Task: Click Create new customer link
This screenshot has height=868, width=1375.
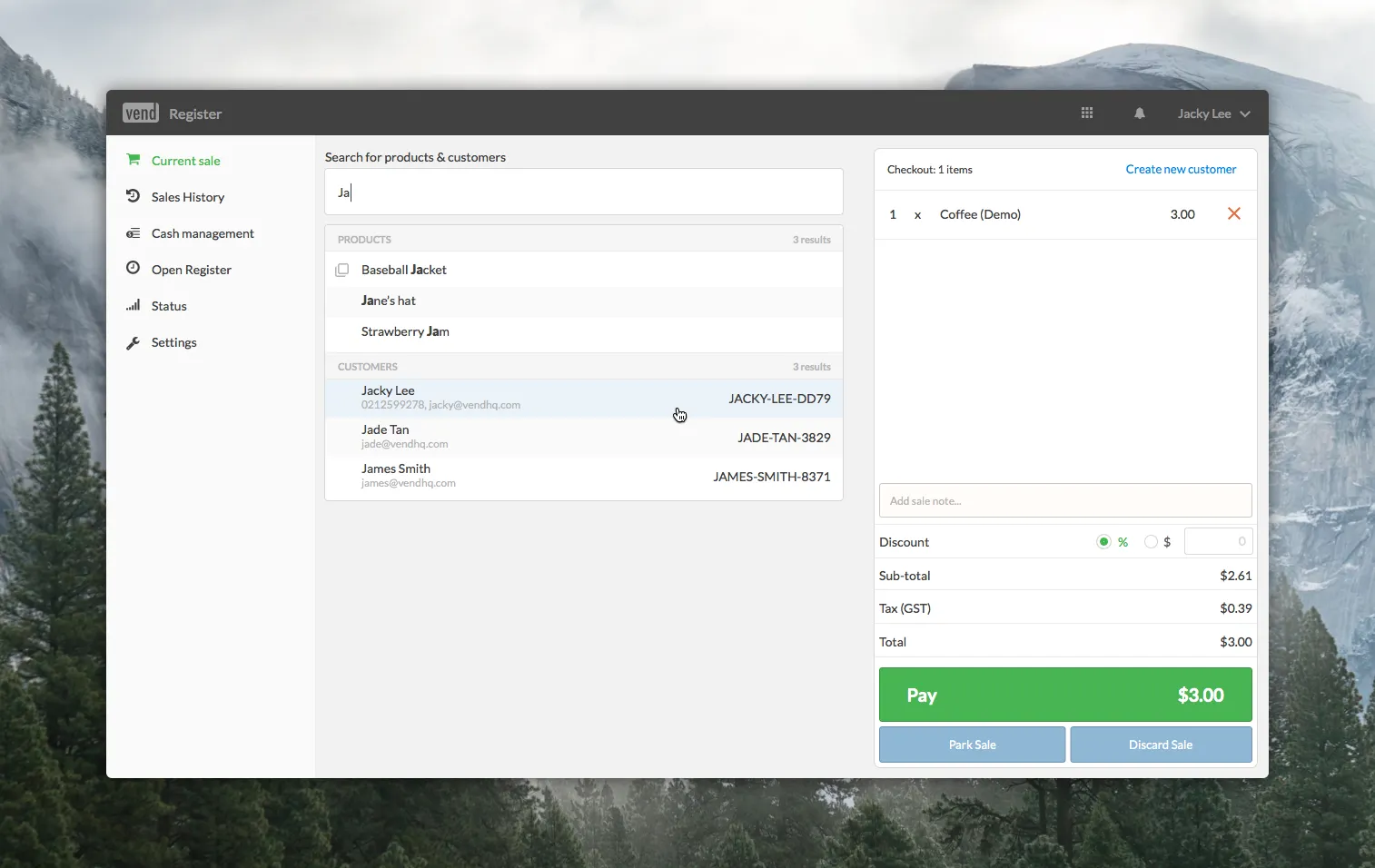Action: coord(1181,169)
